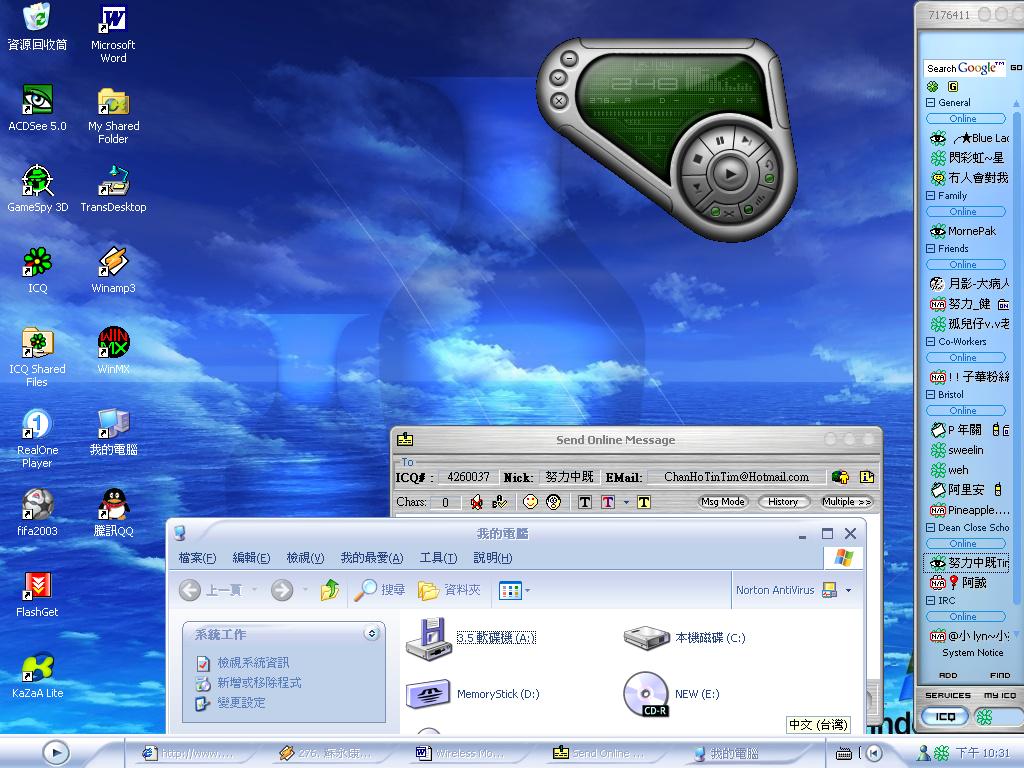1024x768 pixels.
Task: Skip to the next track in player
Action: [x=745, y=140]
